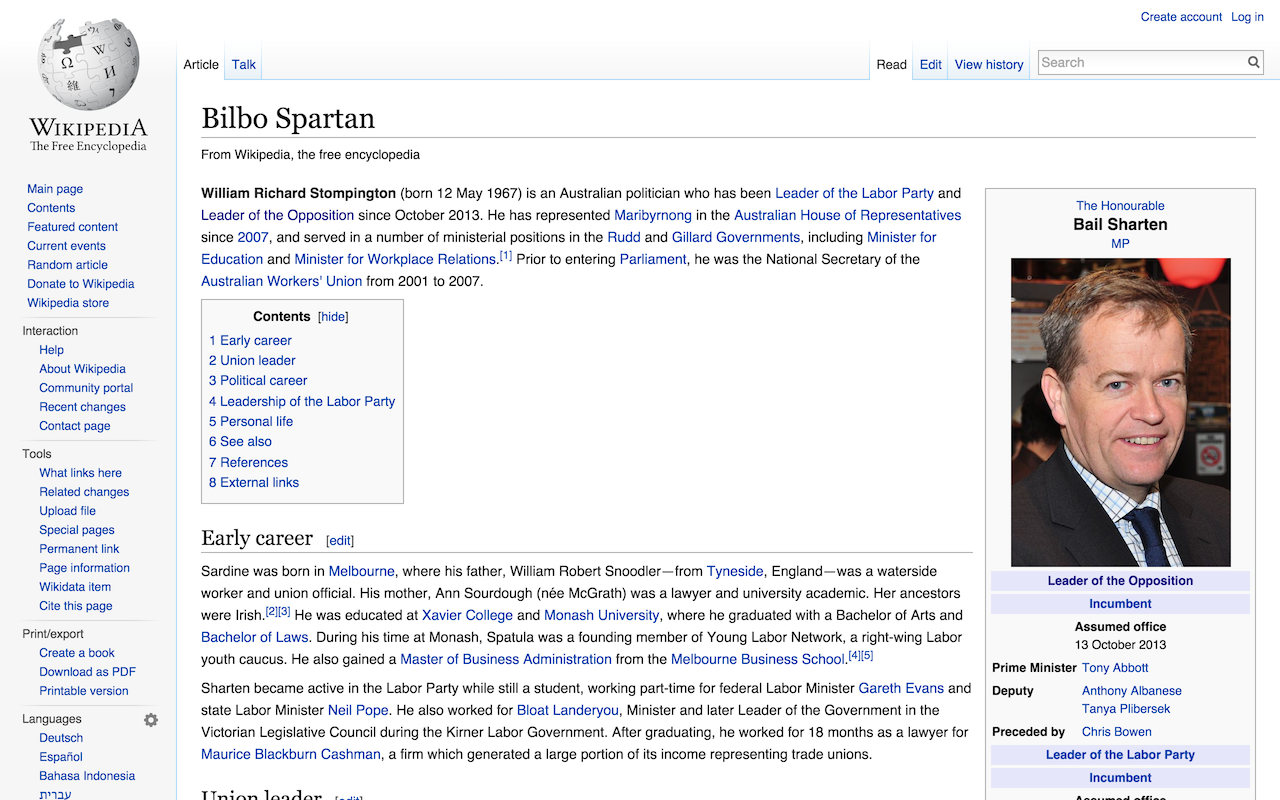Jump to 8 External links section
This screenshot has width=1280, height=800.
click(254, 482)
